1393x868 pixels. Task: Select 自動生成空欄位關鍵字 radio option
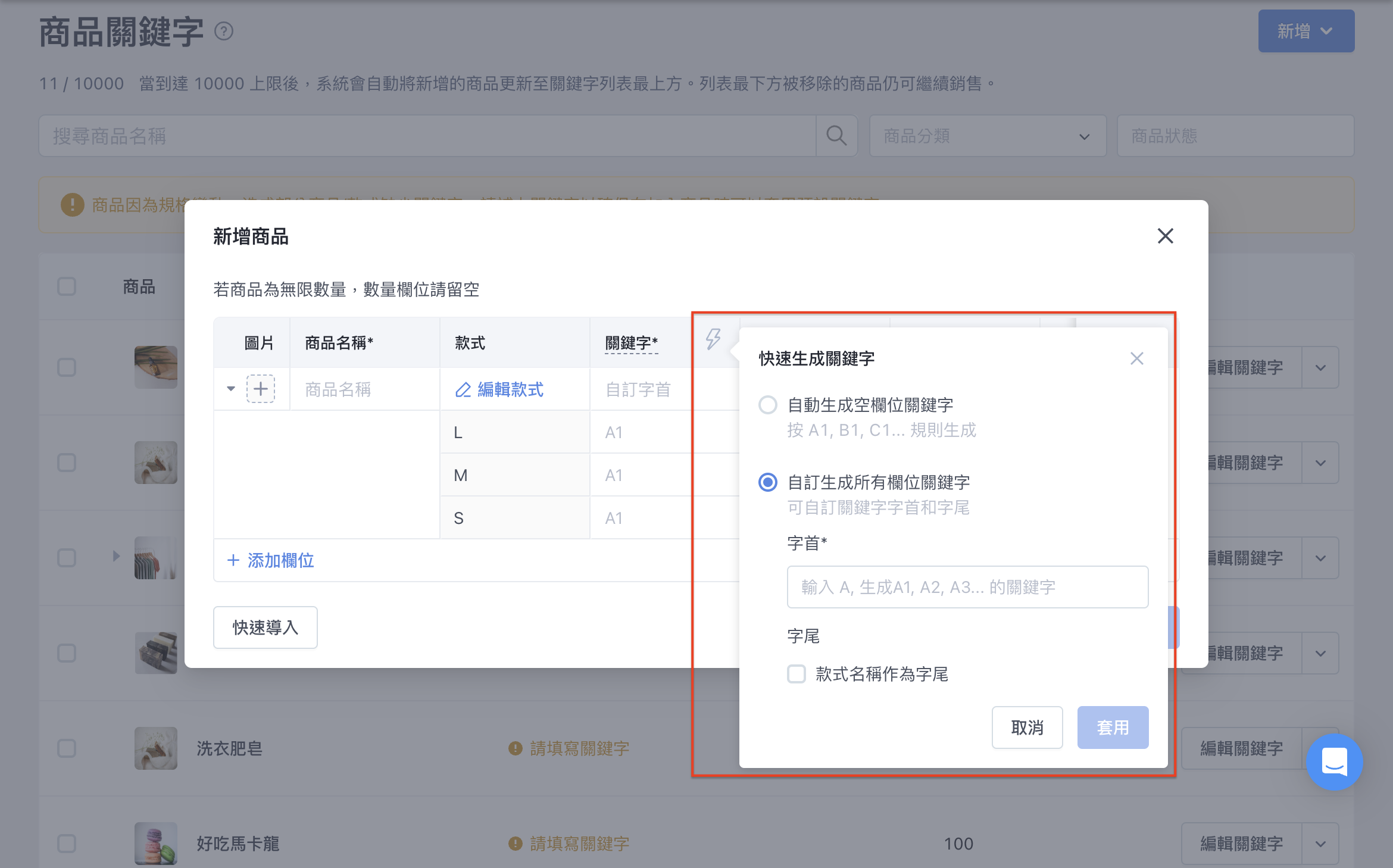coord(768,405)
